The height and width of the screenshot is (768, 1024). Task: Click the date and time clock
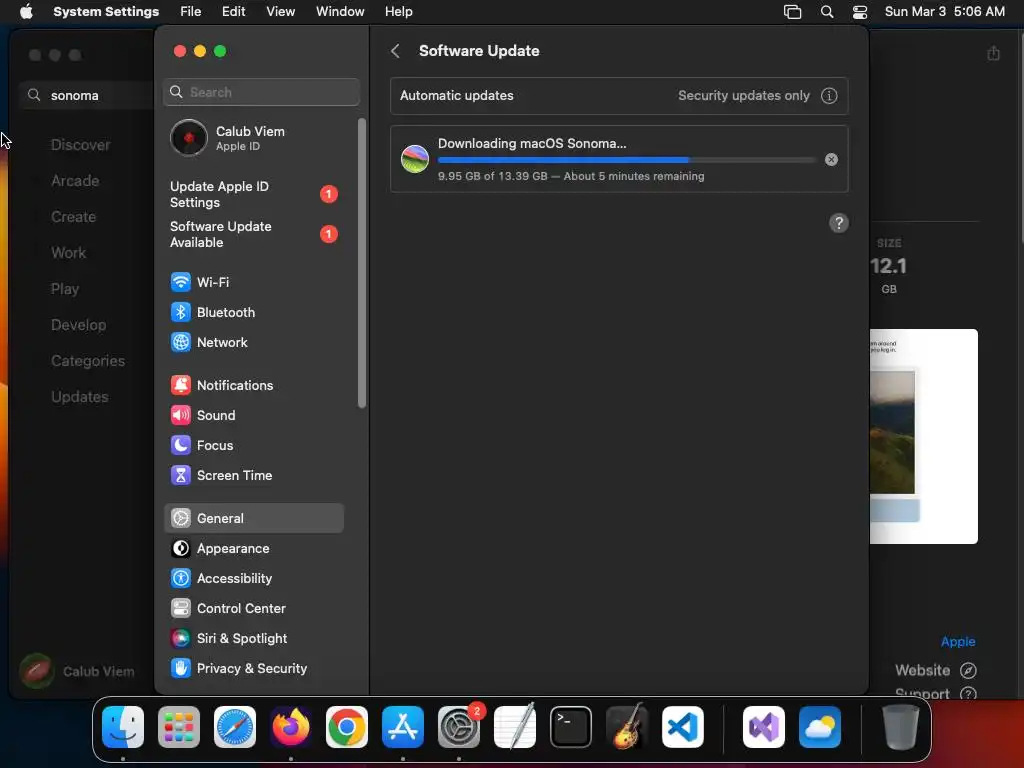pyautogui.click(x=944, y=12)
